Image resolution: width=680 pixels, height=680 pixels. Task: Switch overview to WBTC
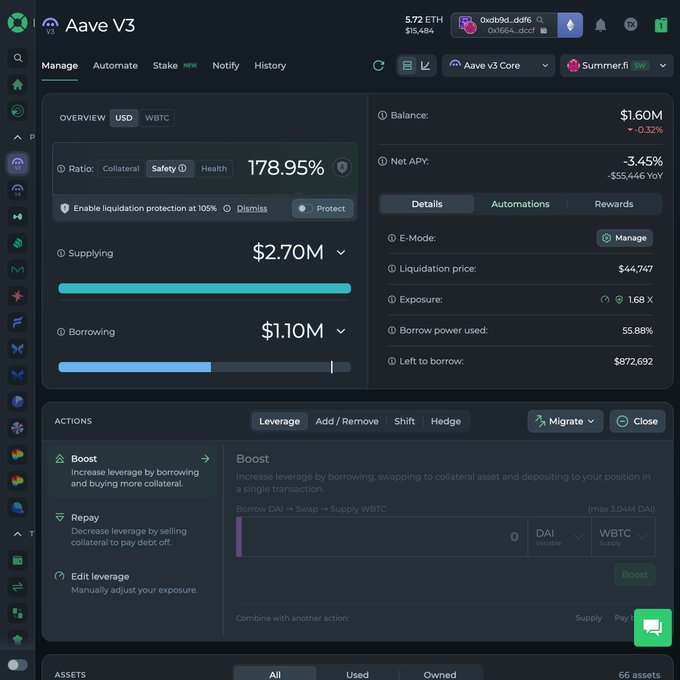pyautogui.click(x=157, y=118)
